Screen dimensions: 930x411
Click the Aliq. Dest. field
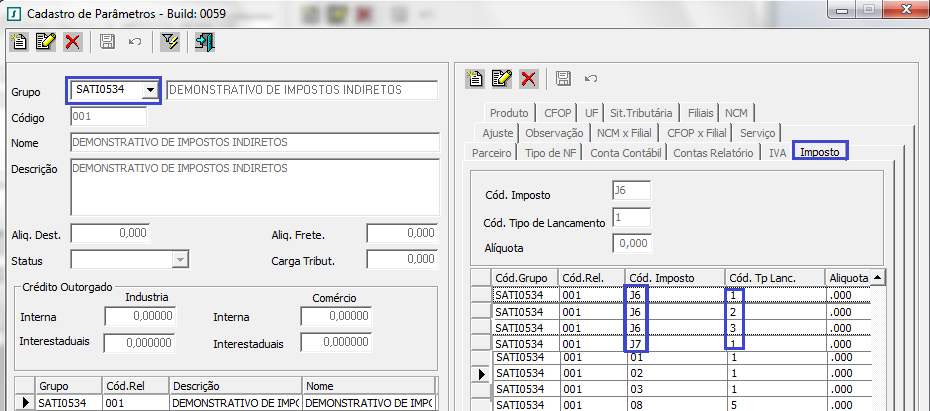tap(110, 233)
